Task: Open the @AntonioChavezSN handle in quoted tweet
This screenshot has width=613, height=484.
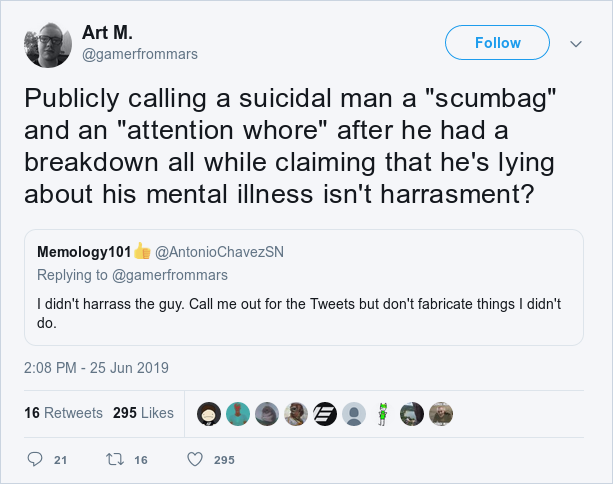Action: [219, 252]
